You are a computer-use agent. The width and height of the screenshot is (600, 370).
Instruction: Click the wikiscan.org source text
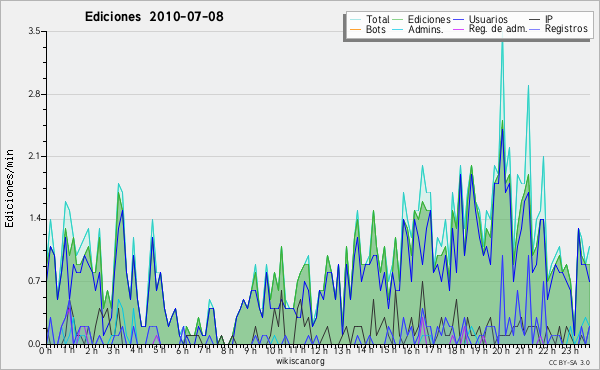point(300,361)
